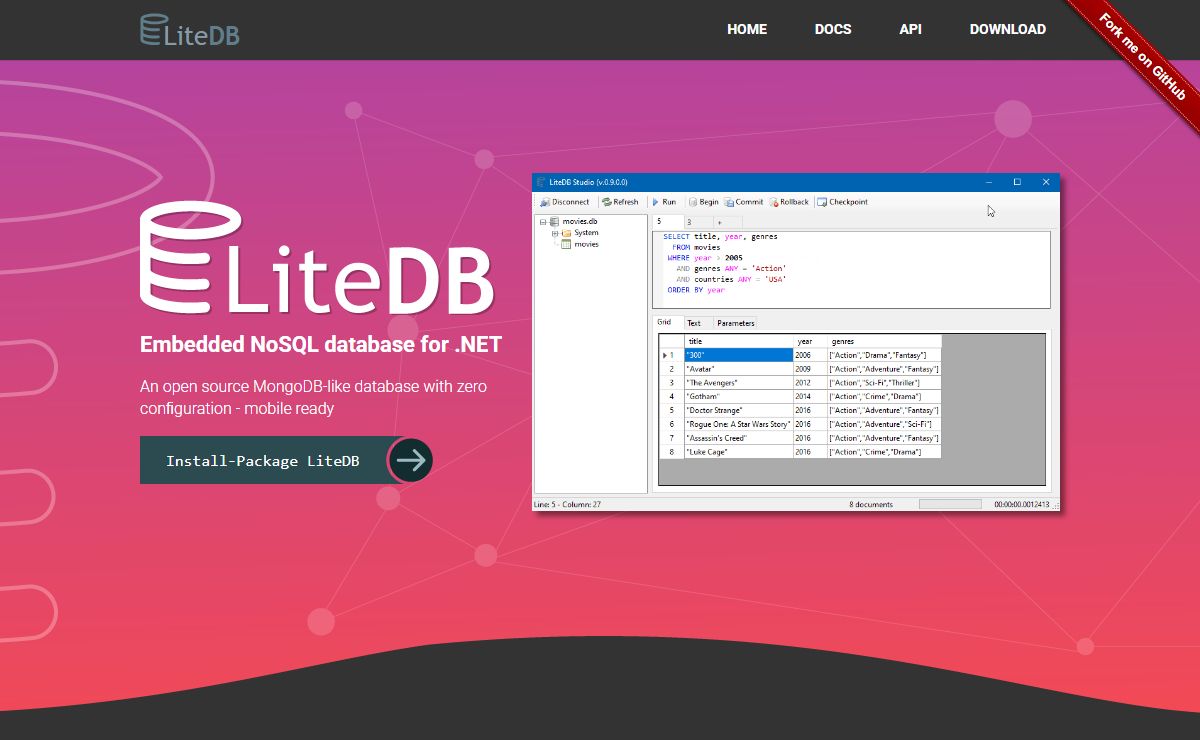This screenshot has width=1200, height=740.
Task: Click "Line: 5 - Column: 27" status text
Action: point(568,505)
